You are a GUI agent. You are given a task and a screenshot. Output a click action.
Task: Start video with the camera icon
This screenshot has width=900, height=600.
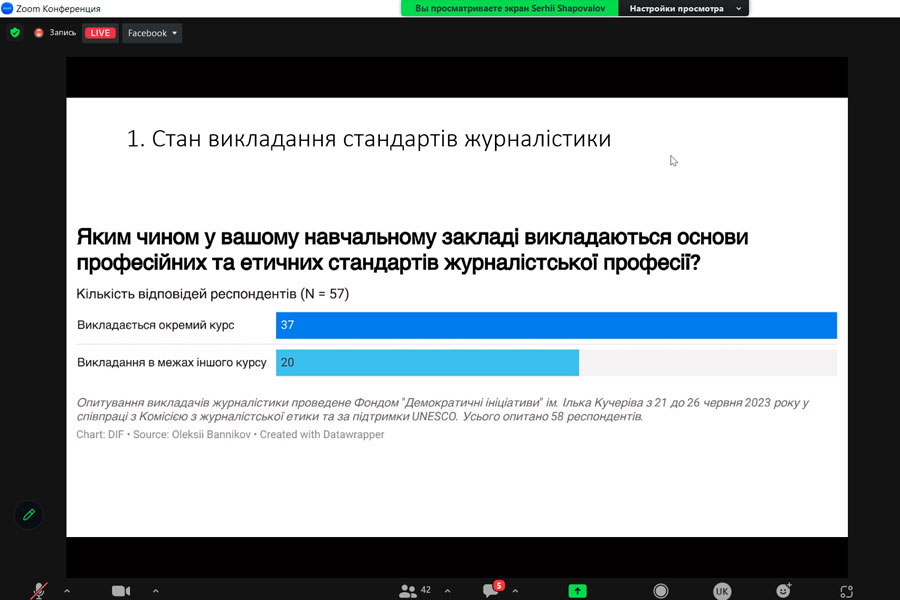(121, 590)
